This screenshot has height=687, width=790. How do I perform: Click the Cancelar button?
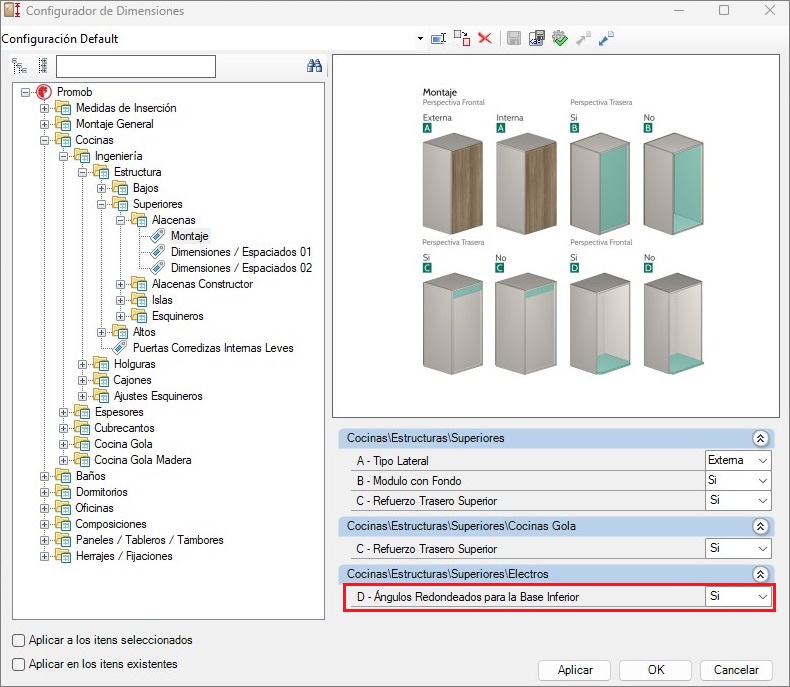click(735, 670)
